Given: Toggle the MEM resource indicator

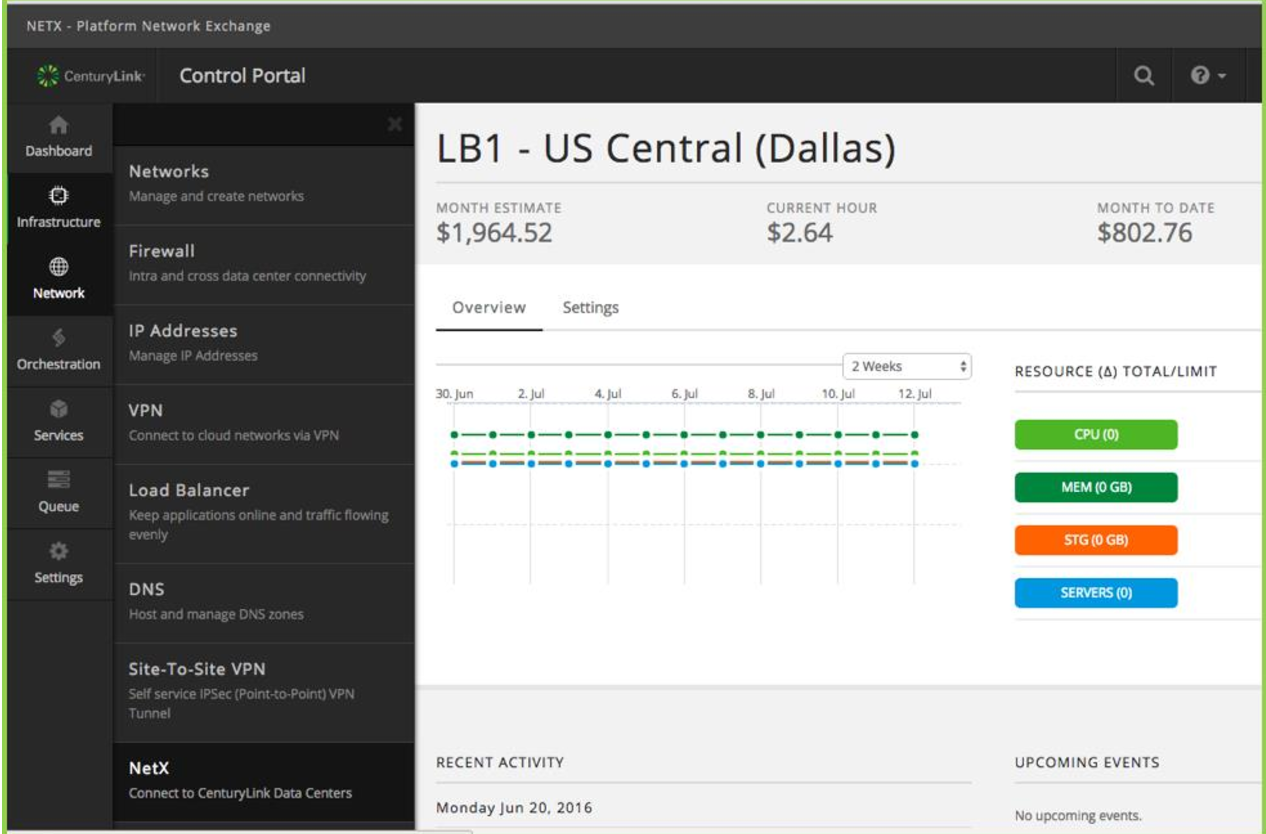Looking at the screenshot, I should point(1095,487).
